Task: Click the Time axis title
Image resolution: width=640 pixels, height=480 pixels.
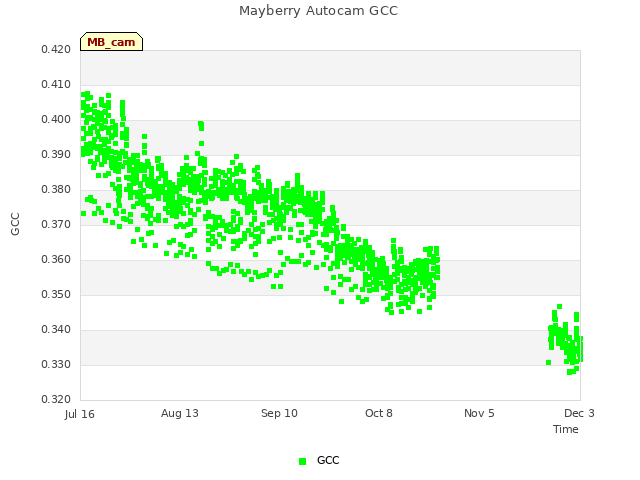Action: (566, 429)
